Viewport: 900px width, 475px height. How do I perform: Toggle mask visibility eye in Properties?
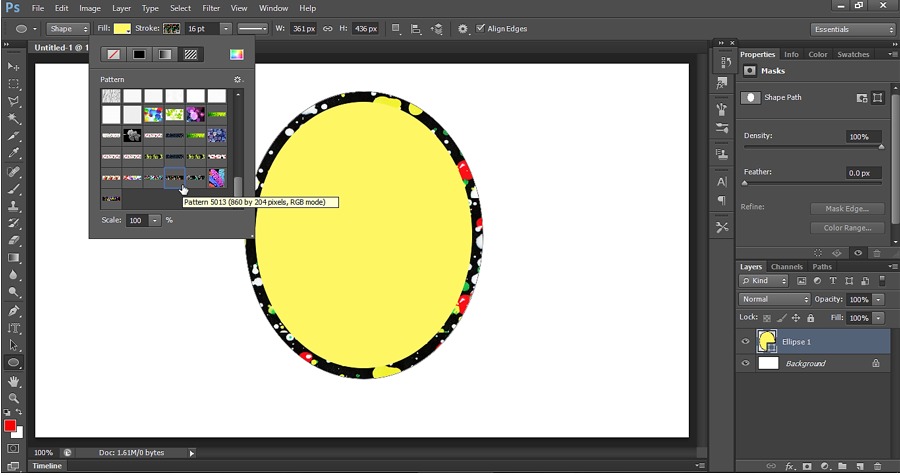858,253
